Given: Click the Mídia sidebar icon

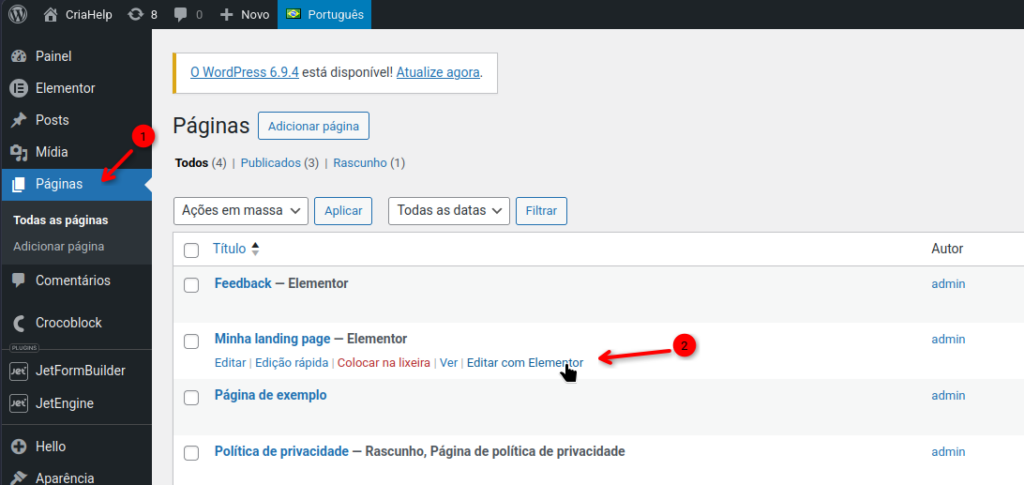Looking at the screenshot, I should [x=18, y=152].
